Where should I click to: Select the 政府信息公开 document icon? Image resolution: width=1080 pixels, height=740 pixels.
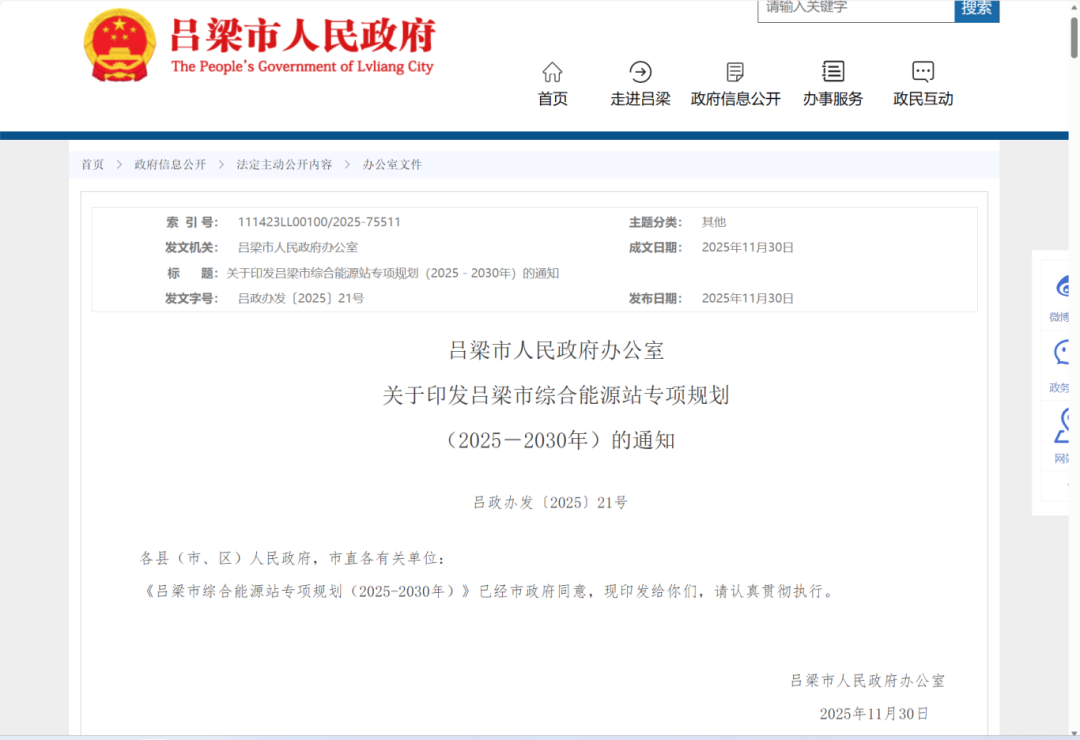[735, 72]
